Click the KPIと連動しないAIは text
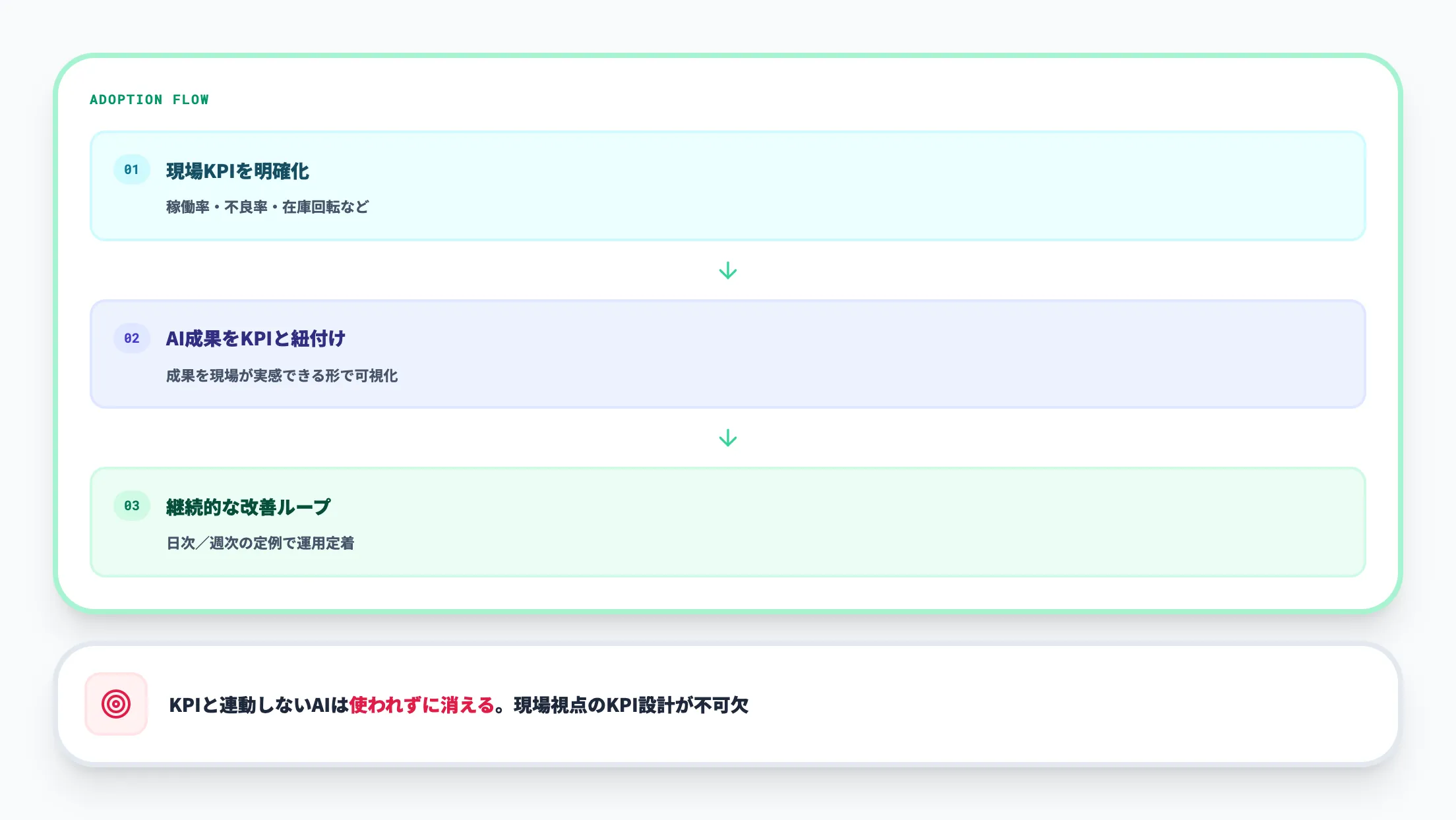The width and height of the screenshot is (1456, 820). coord(258,705)
